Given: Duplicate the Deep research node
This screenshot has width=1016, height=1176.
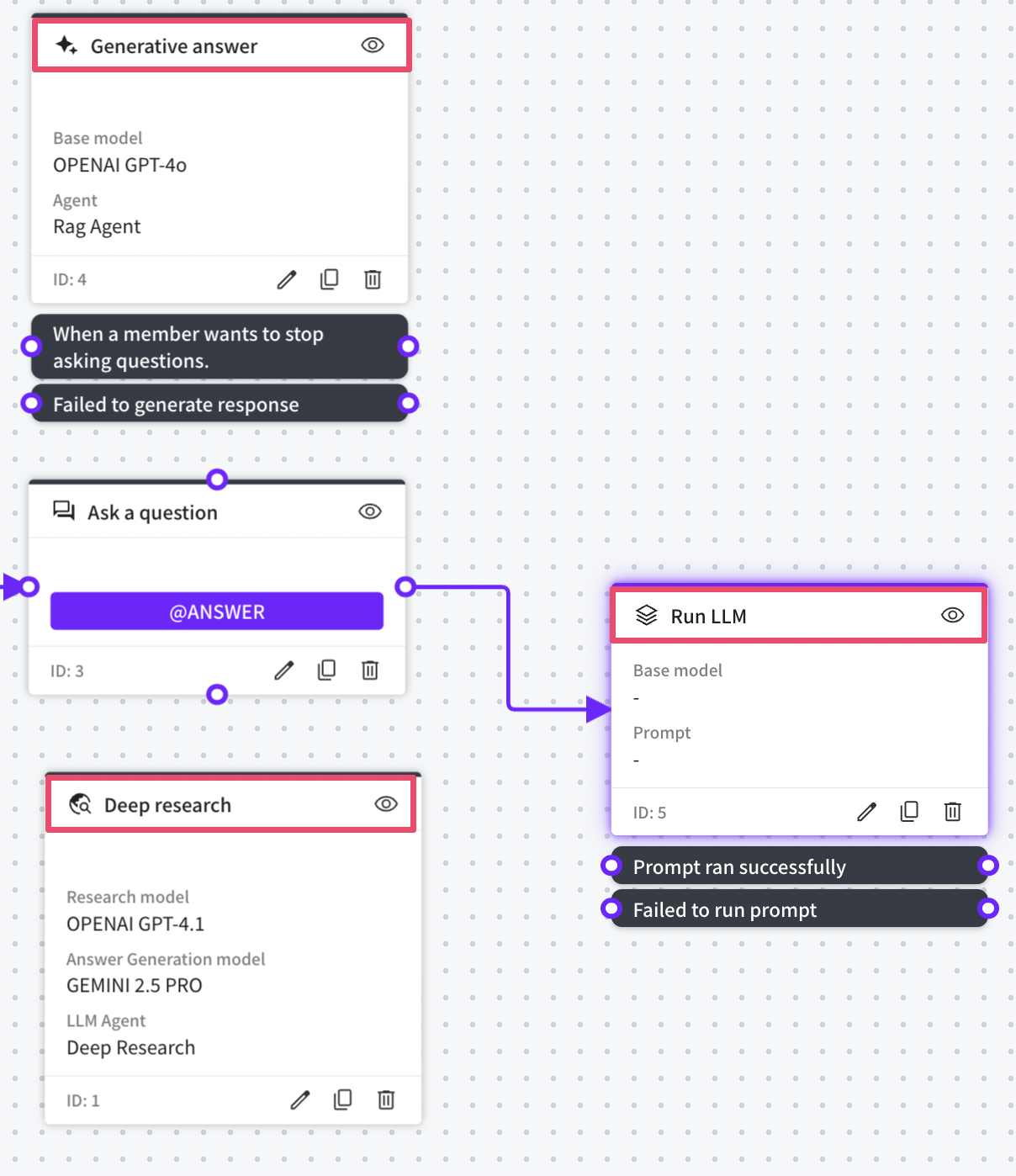Looking at the screenshot, I should pos(343,1100).
